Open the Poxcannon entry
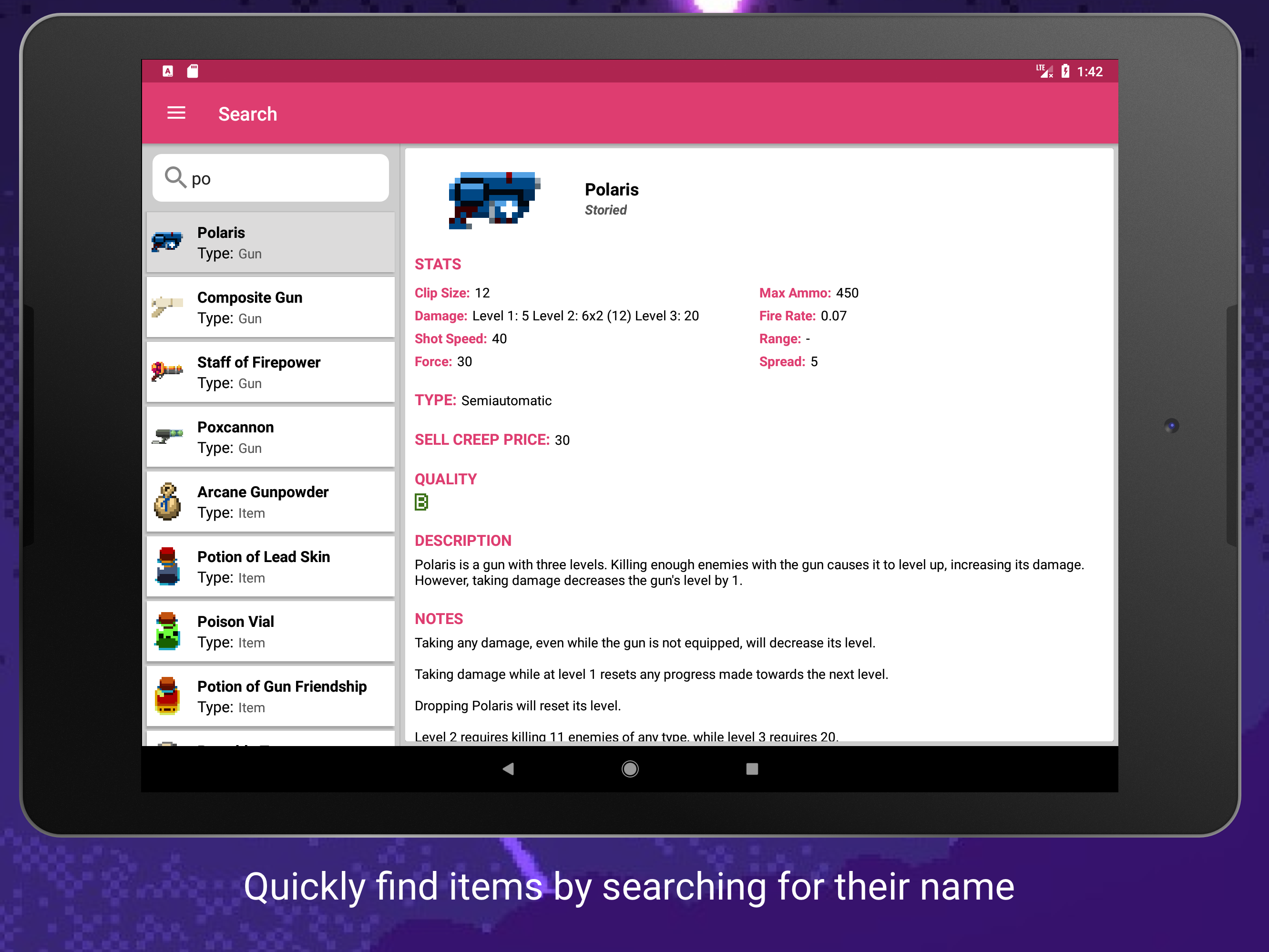This screenshot has height=952, width=1269. point(271,437)
